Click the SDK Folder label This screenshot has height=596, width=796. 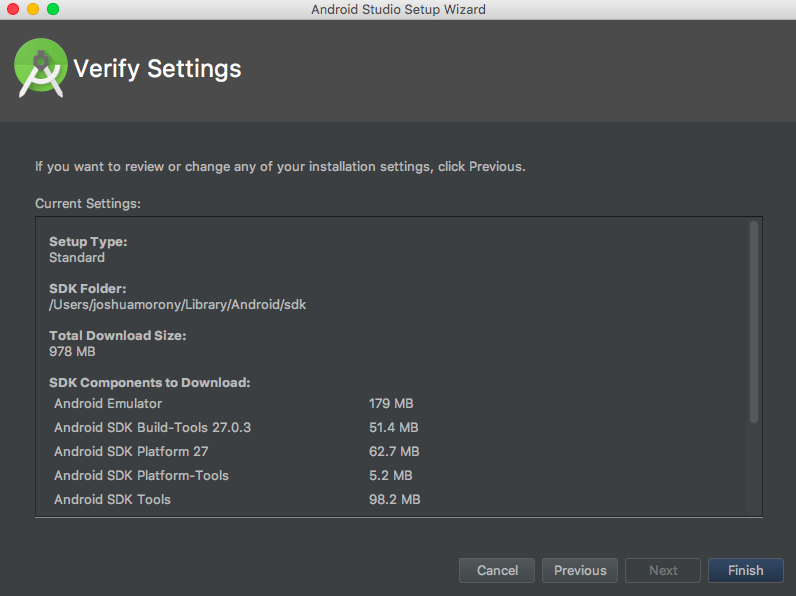(x=88, y=288)
